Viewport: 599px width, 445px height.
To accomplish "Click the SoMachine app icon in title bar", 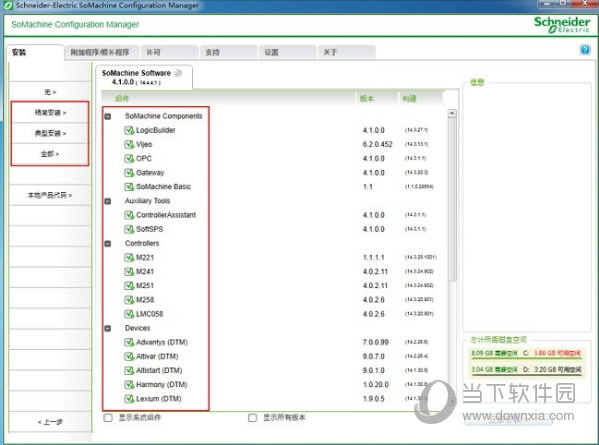I will point(8,5).
